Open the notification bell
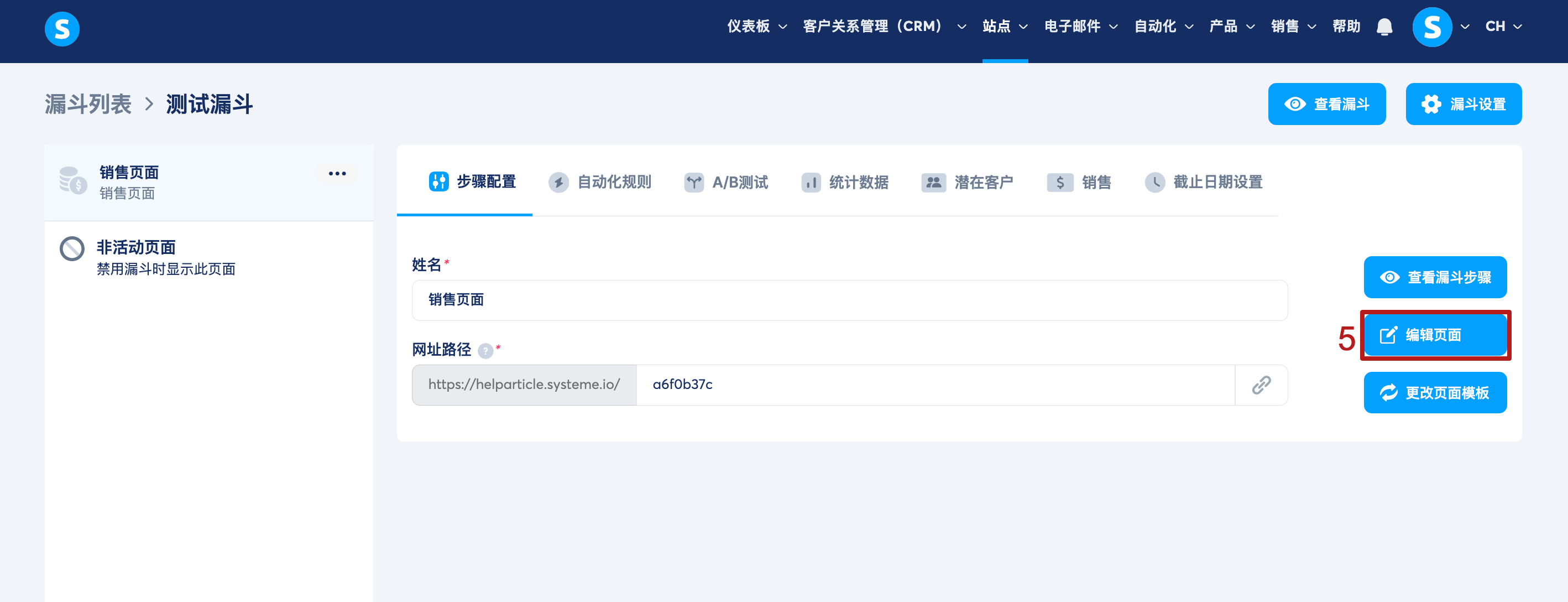This screenshot has height=602, width=1568. click(1384, 27)
